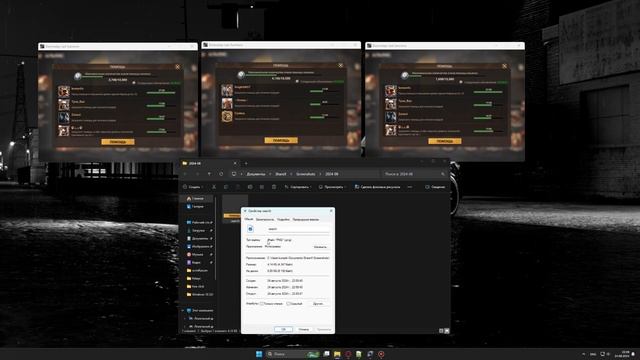Image resolution: width=640 pixels, height=360 pixels.
Task: Open the 'Подробно' tab in Properties
Action: pyautogui.click(x=283, y=219)
